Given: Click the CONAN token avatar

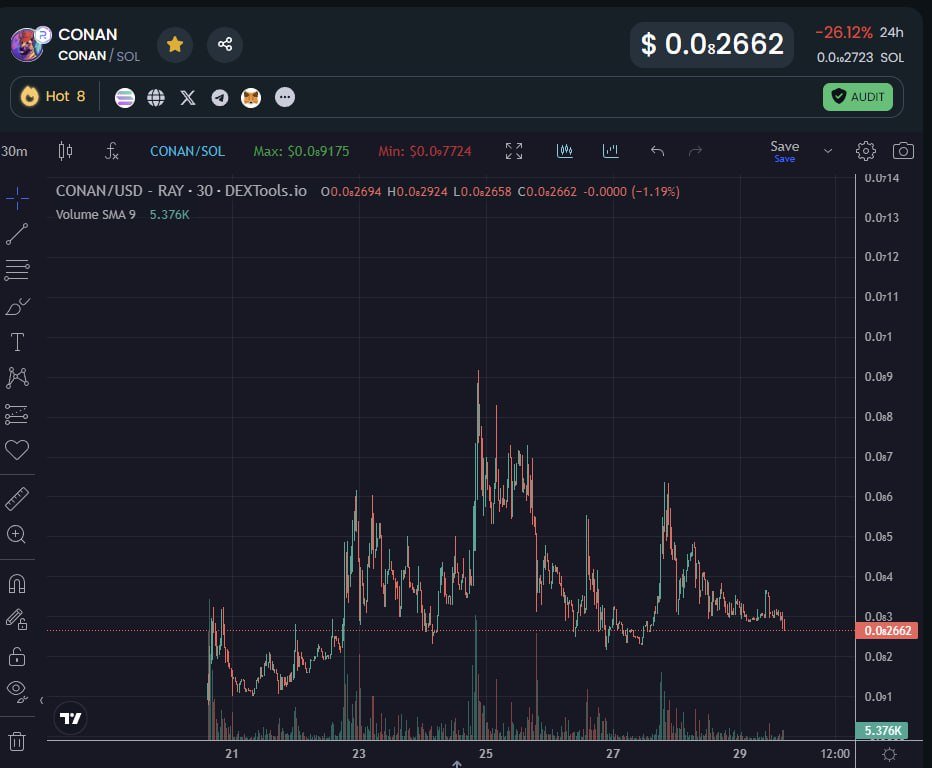Looking at the screenshot, I should [x=27, y=45].
